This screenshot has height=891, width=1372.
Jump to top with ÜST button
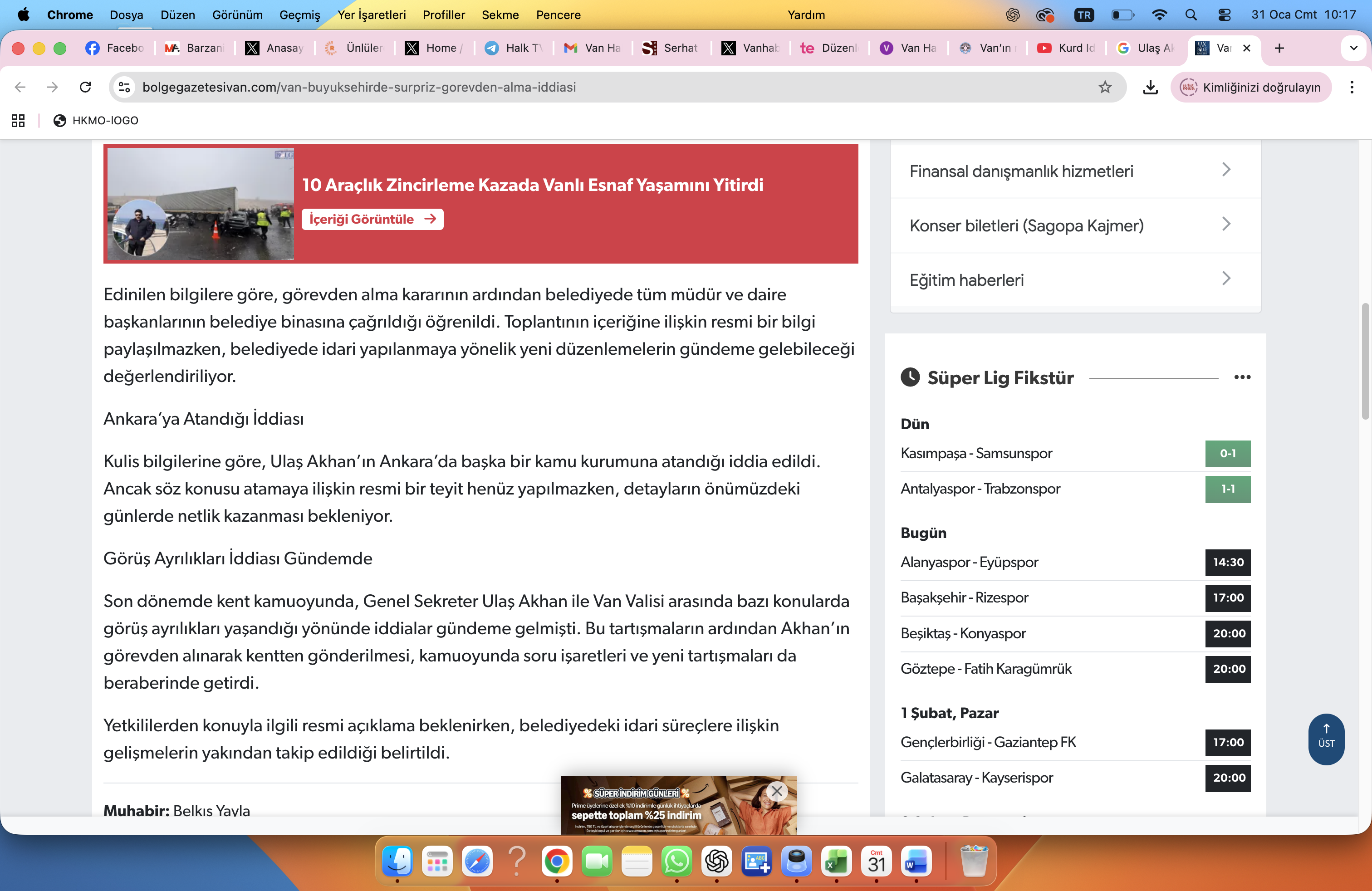click(1326, 739)
